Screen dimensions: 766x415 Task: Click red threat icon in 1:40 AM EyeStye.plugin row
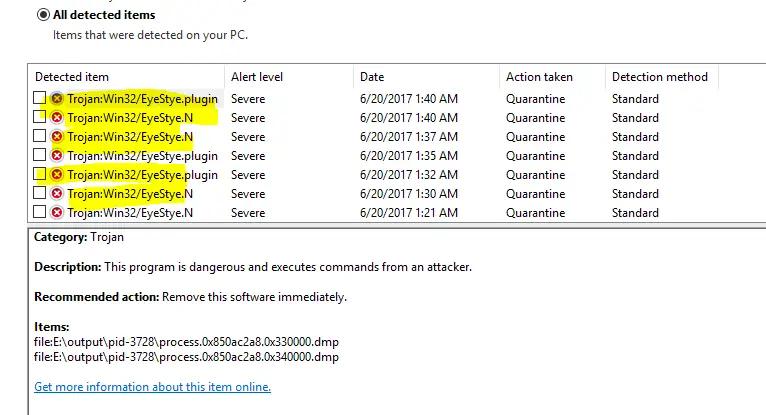tap(57, 99)
